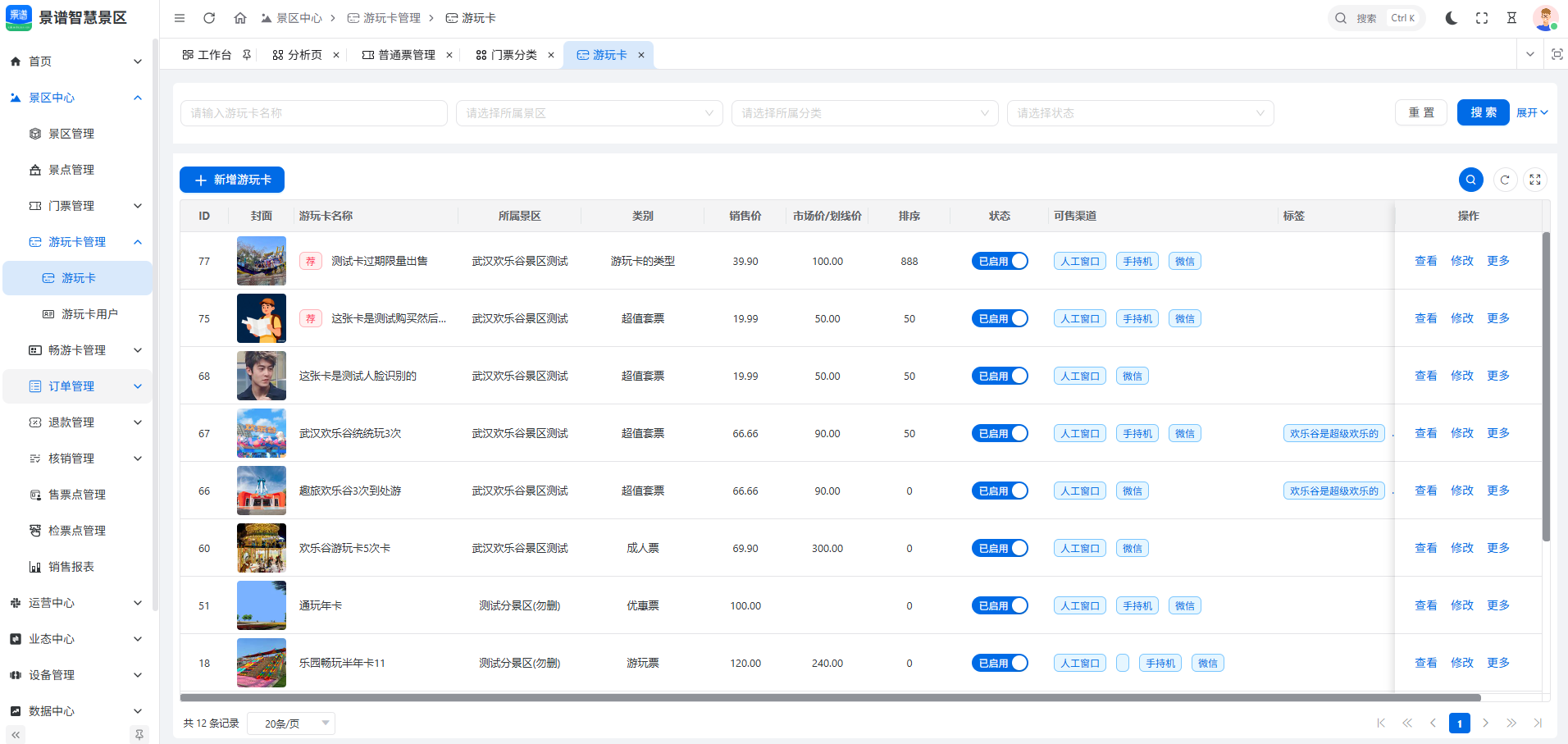The image size is (1568, 744).
Task: Change page size in the 20条/页 dropdown
Action: click(291, 723)
